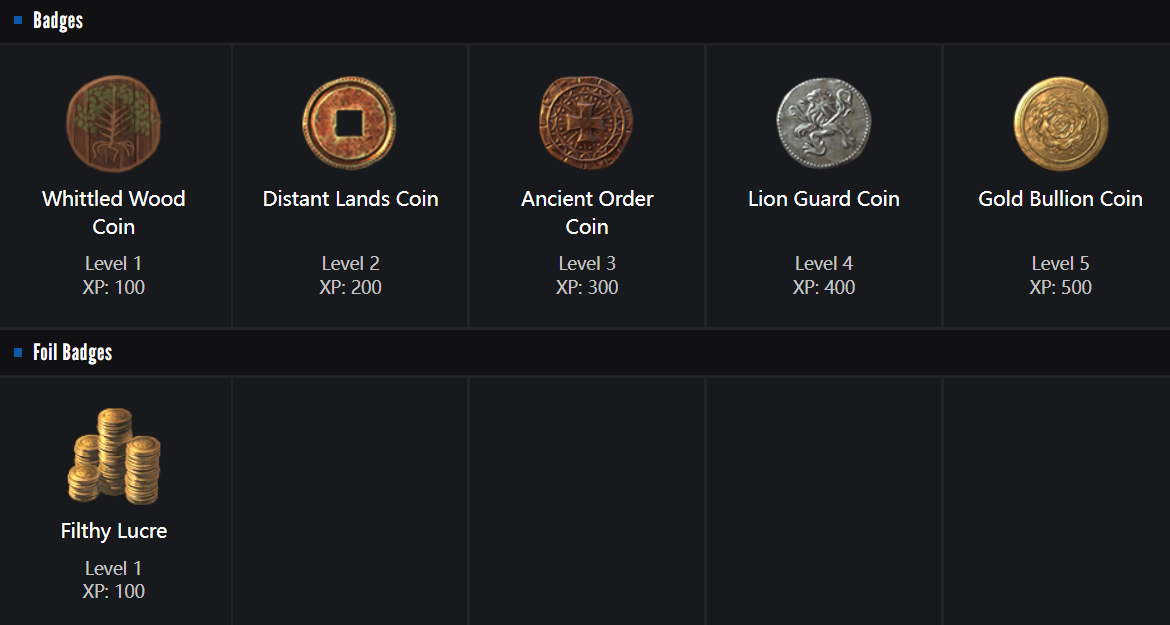Image resolution: width=1170 pixels, height=625 pixels.
Task: Click the XP: 400 text under Lion Guard
Action: 824,287
